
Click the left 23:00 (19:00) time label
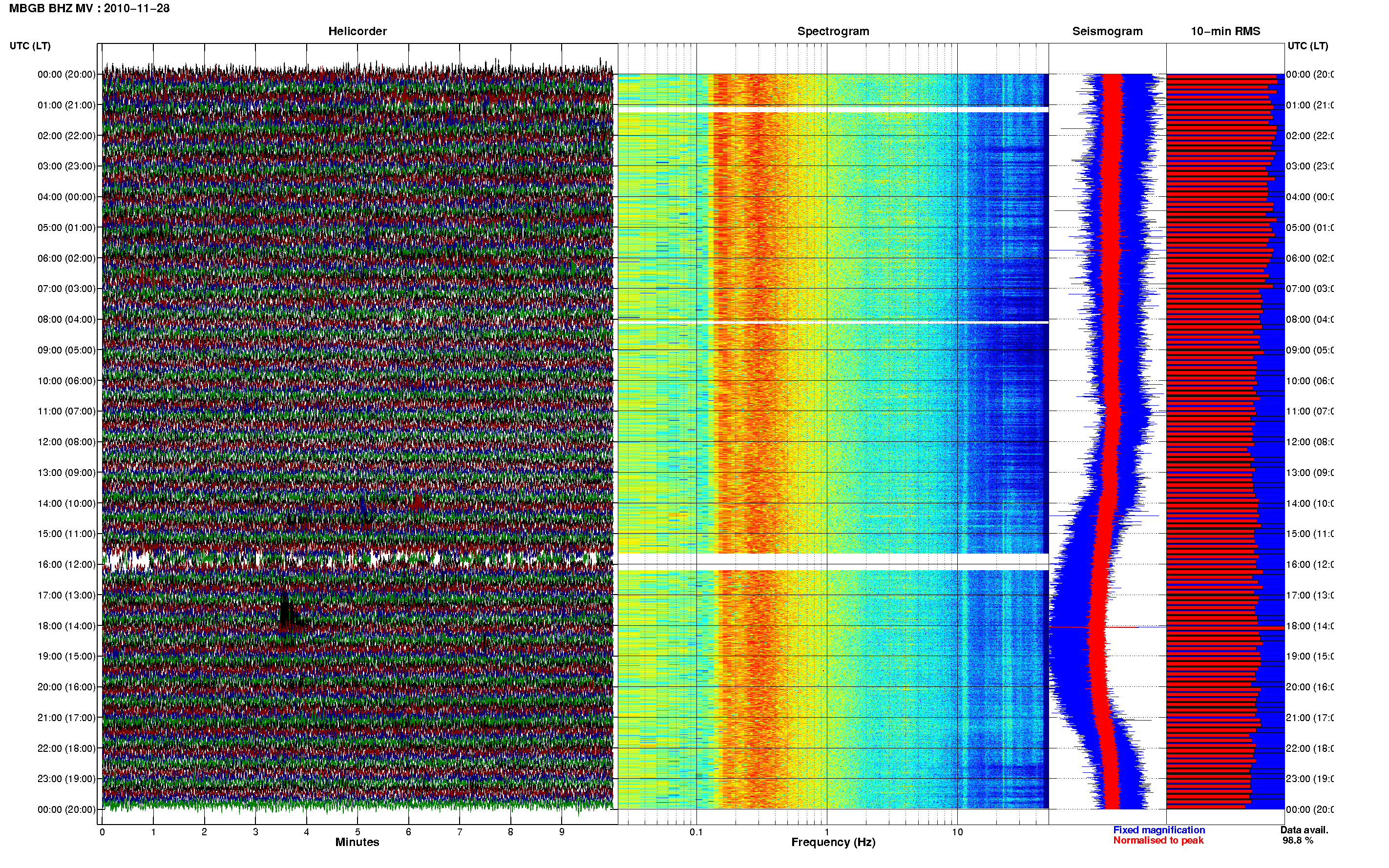click(x=66, y=779)
